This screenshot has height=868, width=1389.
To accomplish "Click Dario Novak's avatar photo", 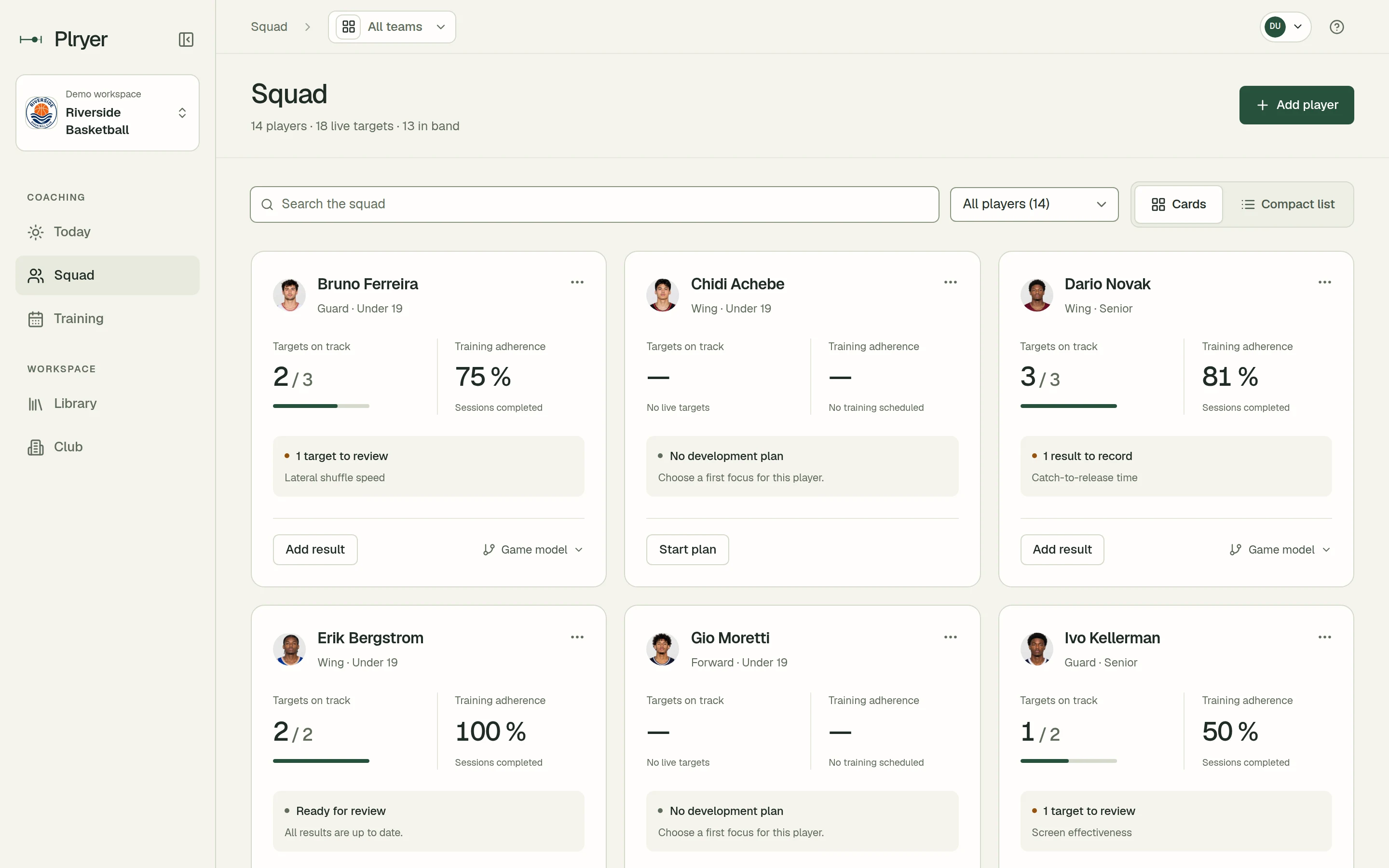I will point(1036,295).
